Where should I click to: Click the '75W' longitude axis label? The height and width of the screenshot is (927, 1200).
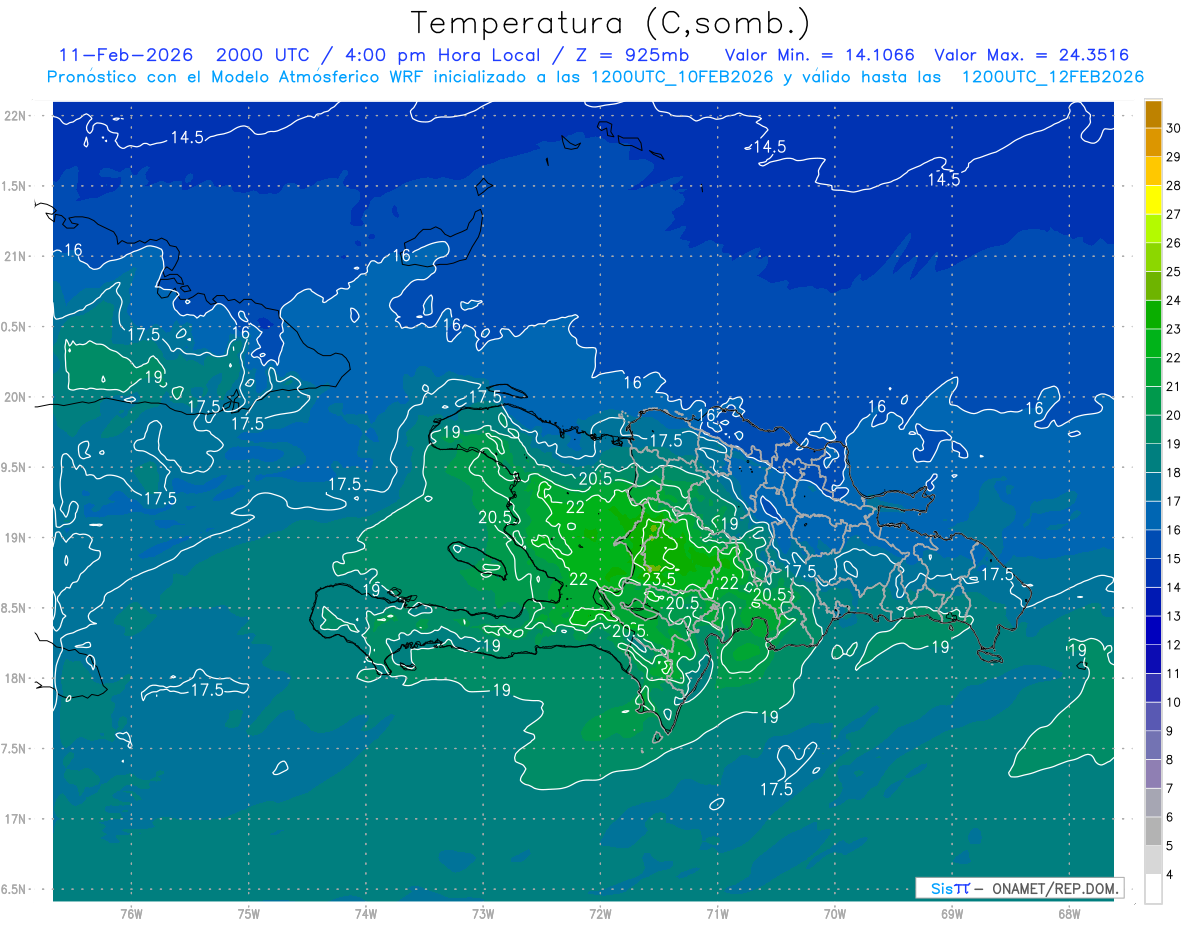[249, 914]
